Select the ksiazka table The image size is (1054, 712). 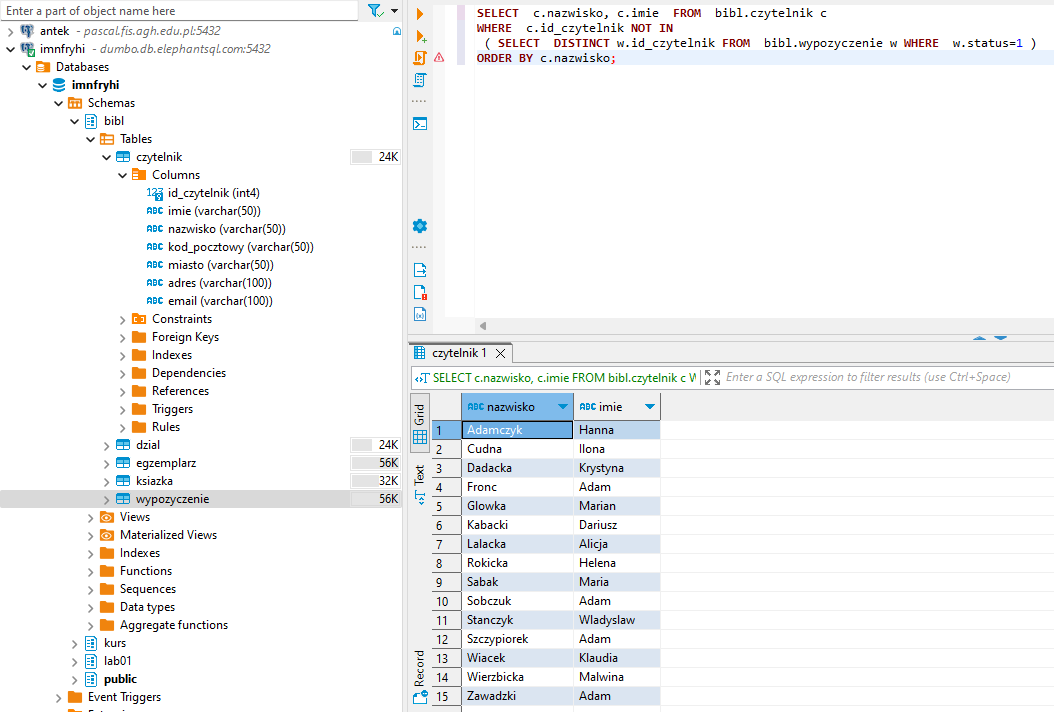coord(154,481)
